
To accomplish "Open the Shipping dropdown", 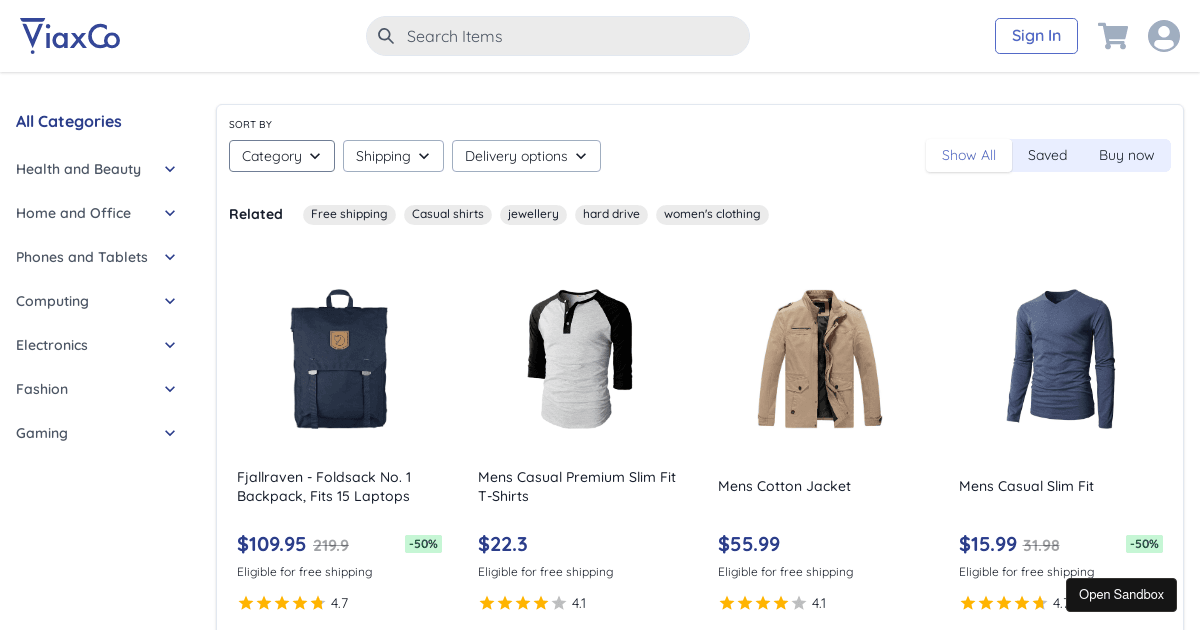I will click(393, 156).
